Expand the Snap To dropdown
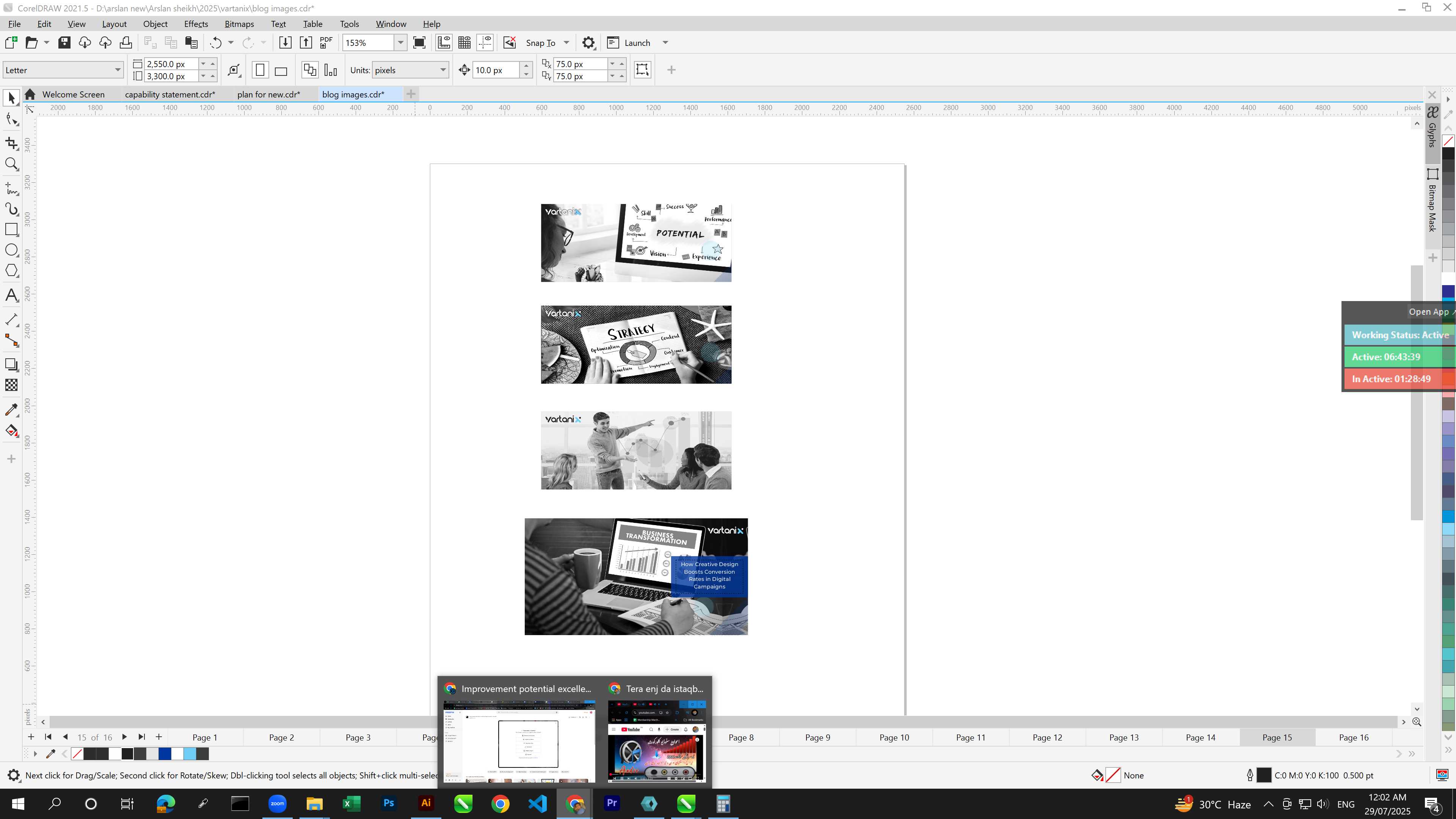The image size is (1456, 819). click(x=566, y=42)
